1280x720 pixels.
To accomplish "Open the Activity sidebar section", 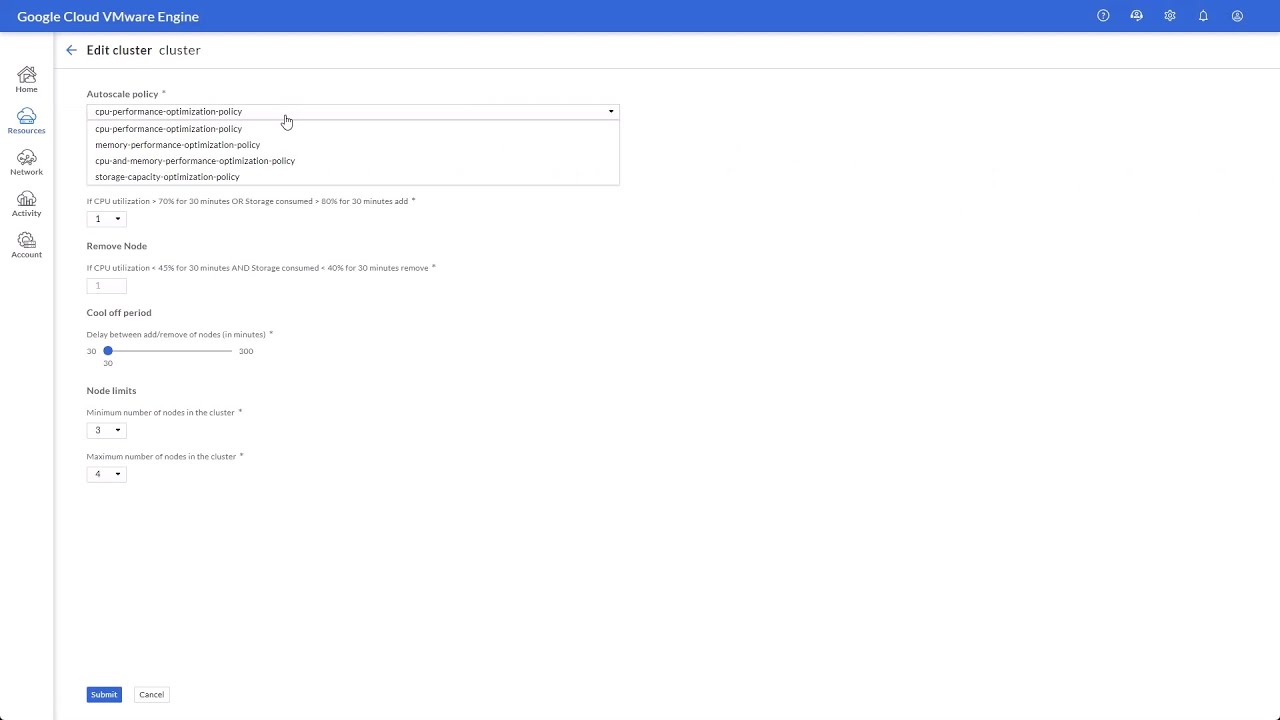I will point(26,204).
